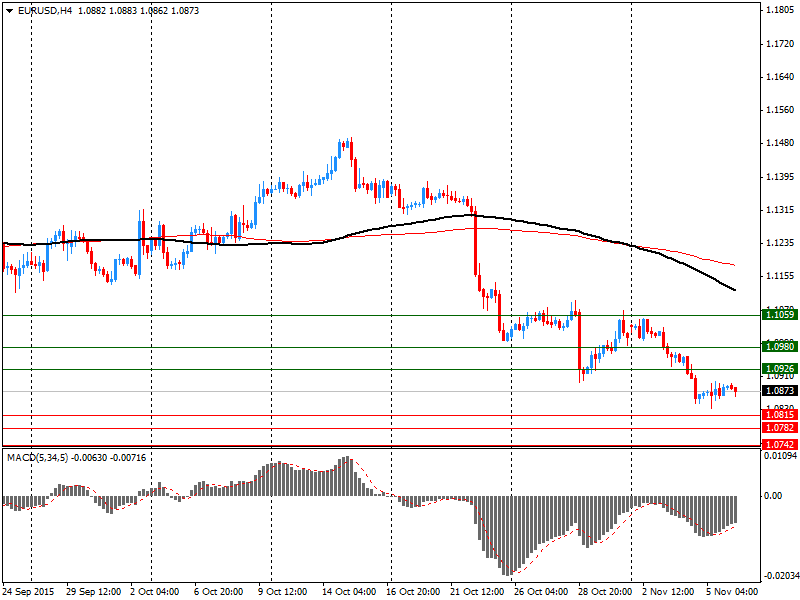Viewport: 800px width, 600px height.
Task: Click the MACD zero level 0.00 label
Action: 772,495
